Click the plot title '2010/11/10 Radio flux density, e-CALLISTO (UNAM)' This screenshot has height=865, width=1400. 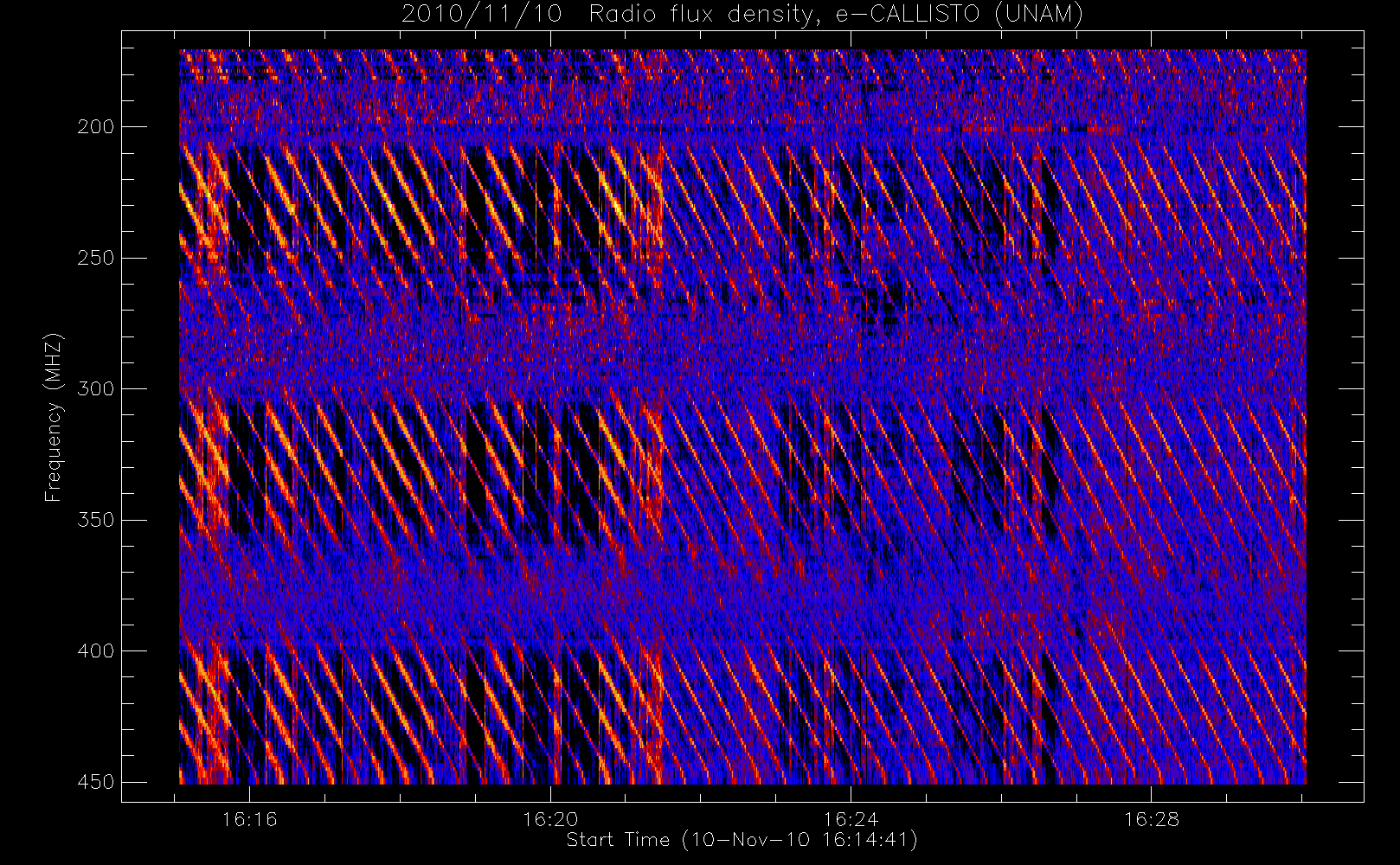coord(742,14)
